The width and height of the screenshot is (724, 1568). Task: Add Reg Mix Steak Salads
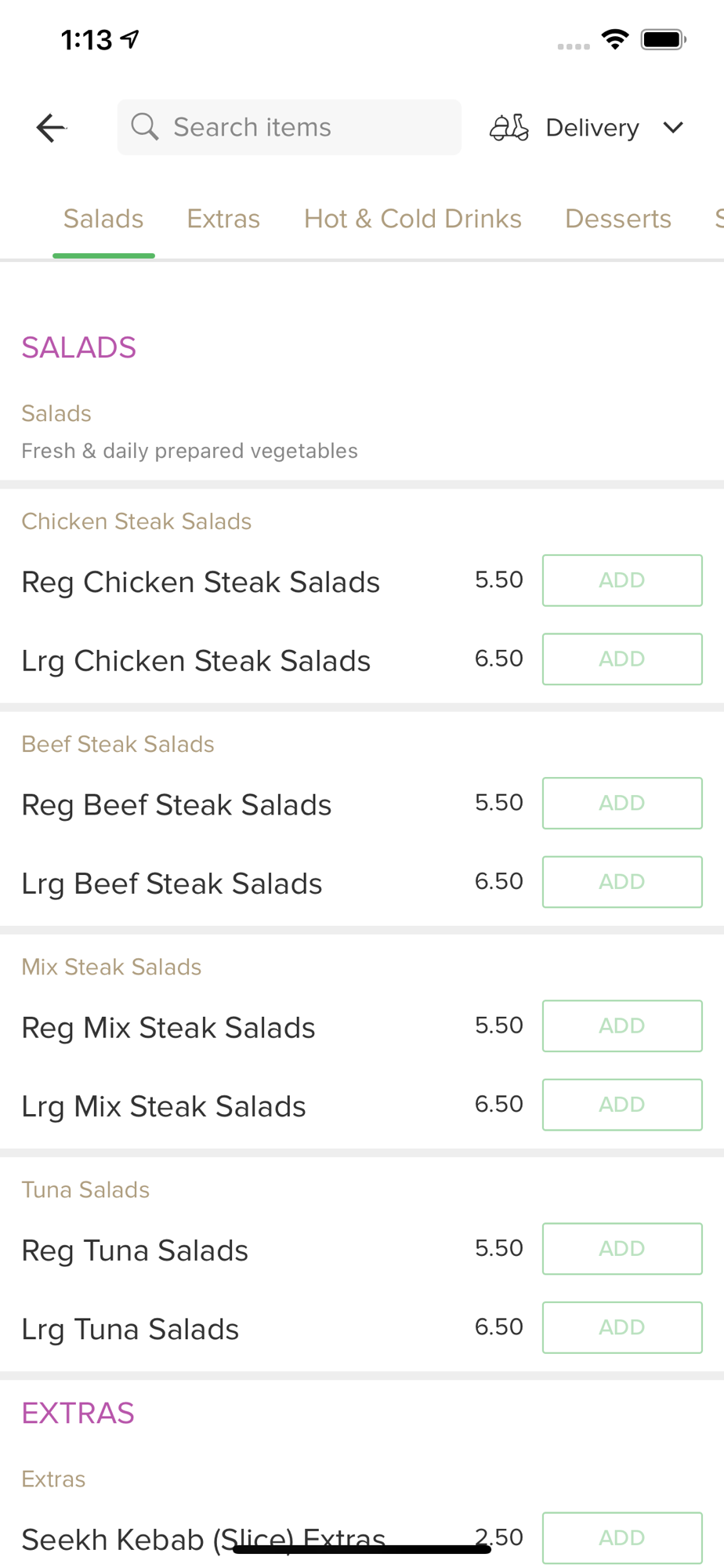click(x=622, y=1025)
